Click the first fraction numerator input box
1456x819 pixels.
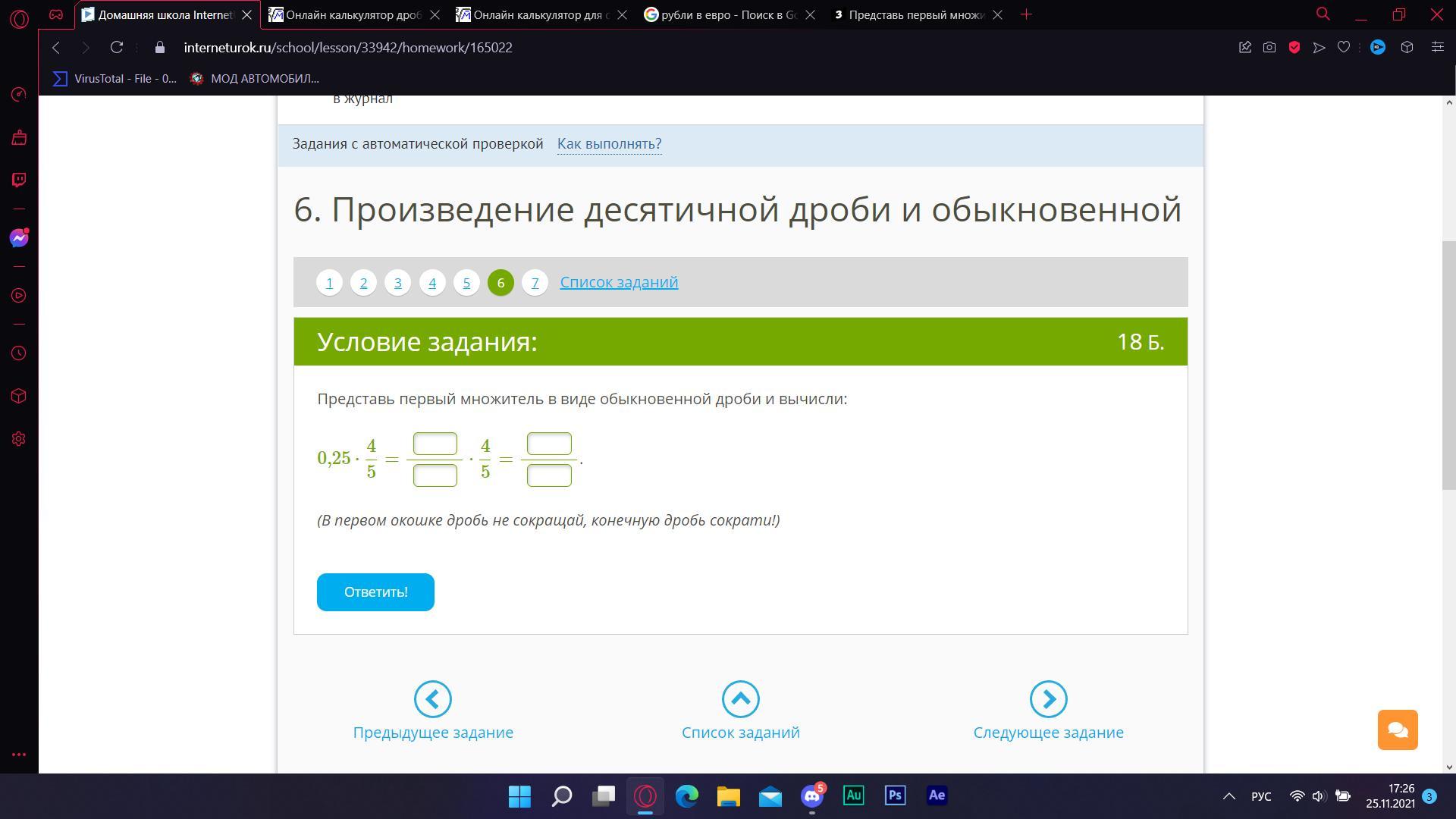[435, 444]
